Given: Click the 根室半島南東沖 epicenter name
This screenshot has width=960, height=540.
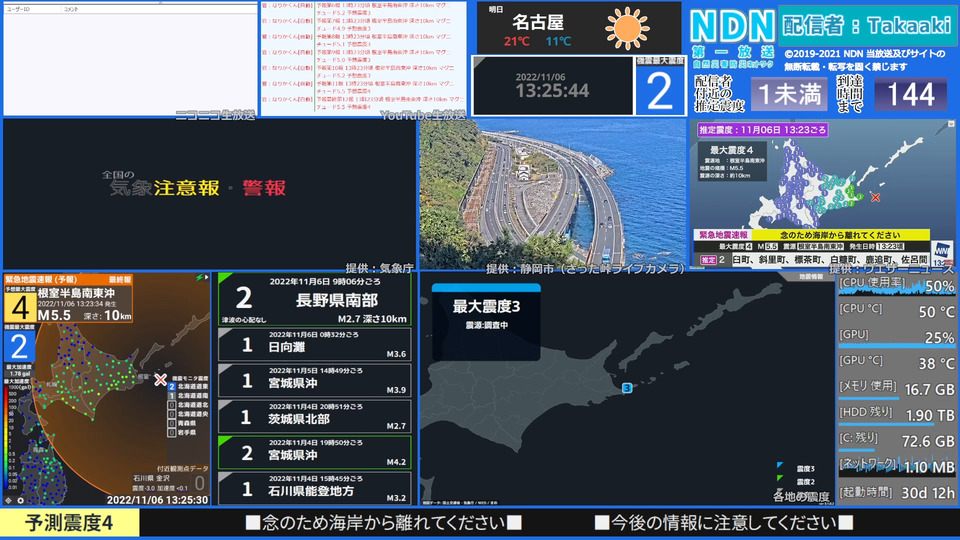Looking at the screenshot, I should [77, 293].
